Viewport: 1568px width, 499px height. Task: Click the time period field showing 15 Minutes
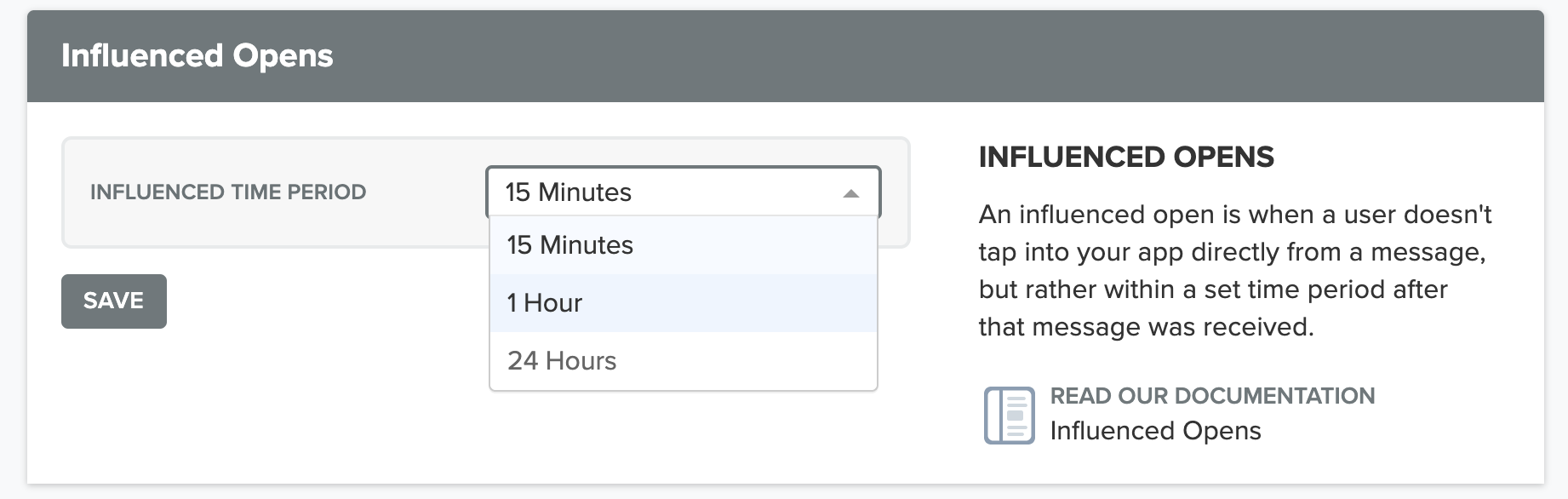click(x=683, y=192)
